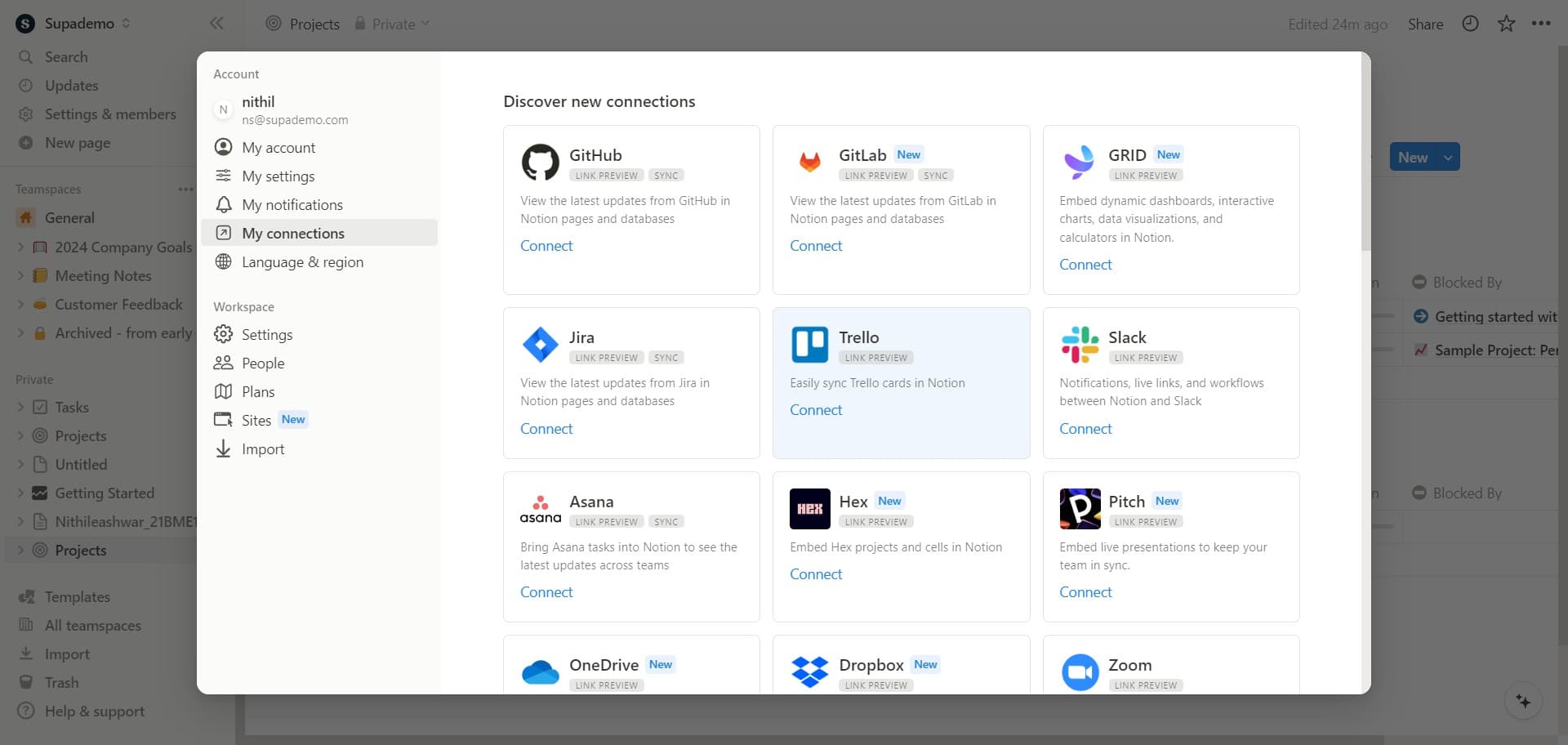Open the AI sparkle assistant button

click(x=1523, y=702)
